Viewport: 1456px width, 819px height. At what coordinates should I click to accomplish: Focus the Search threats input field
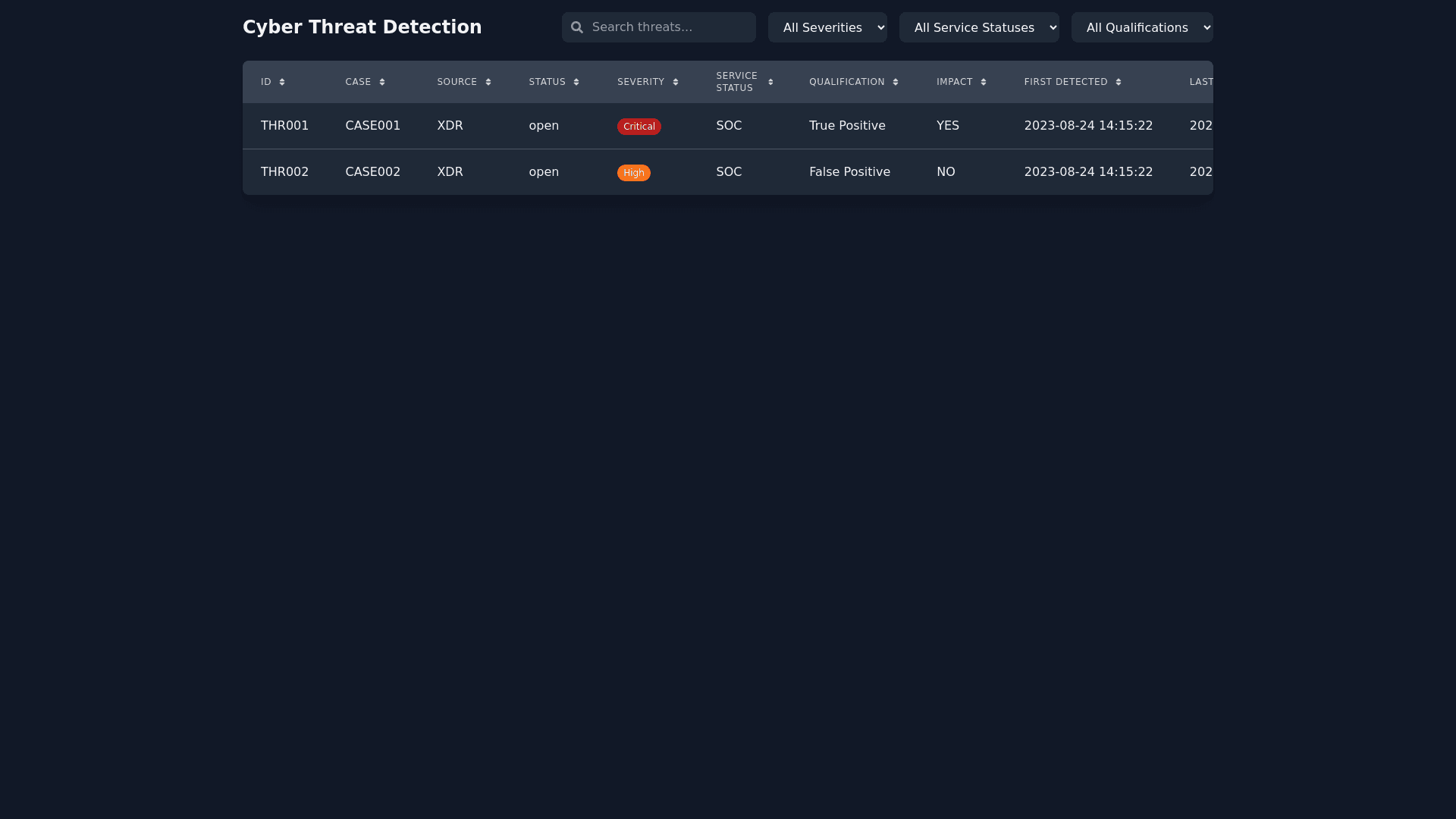click(667, 27)
